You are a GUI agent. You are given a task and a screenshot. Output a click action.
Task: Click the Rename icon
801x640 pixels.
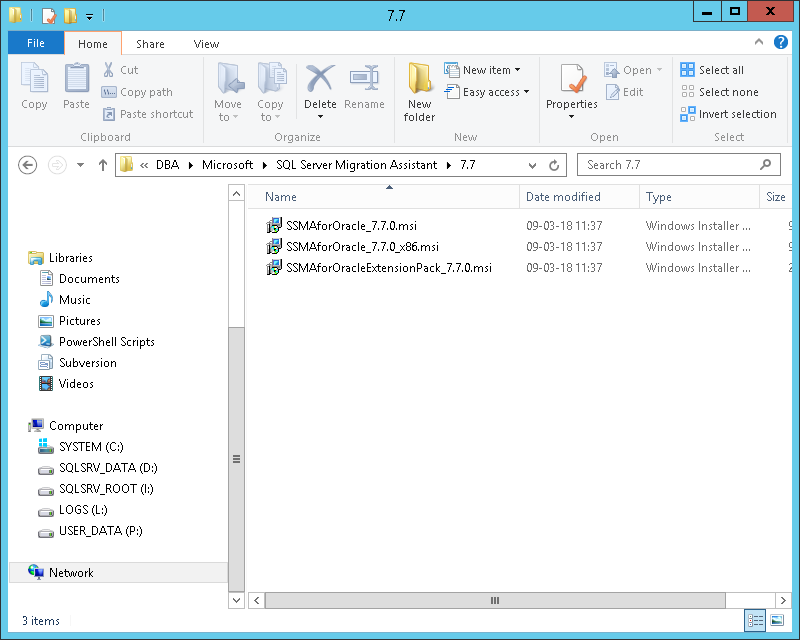click(364, 78)
